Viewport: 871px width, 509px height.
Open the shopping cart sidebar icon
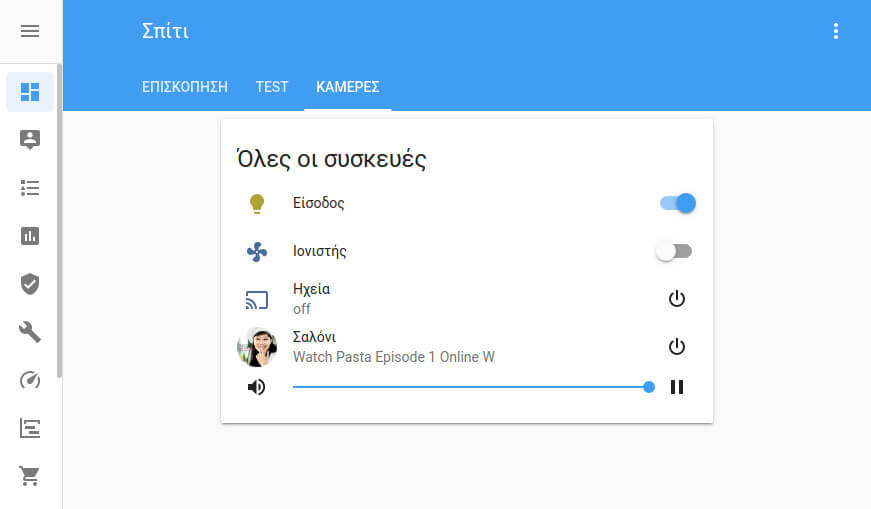coord(30,476)
